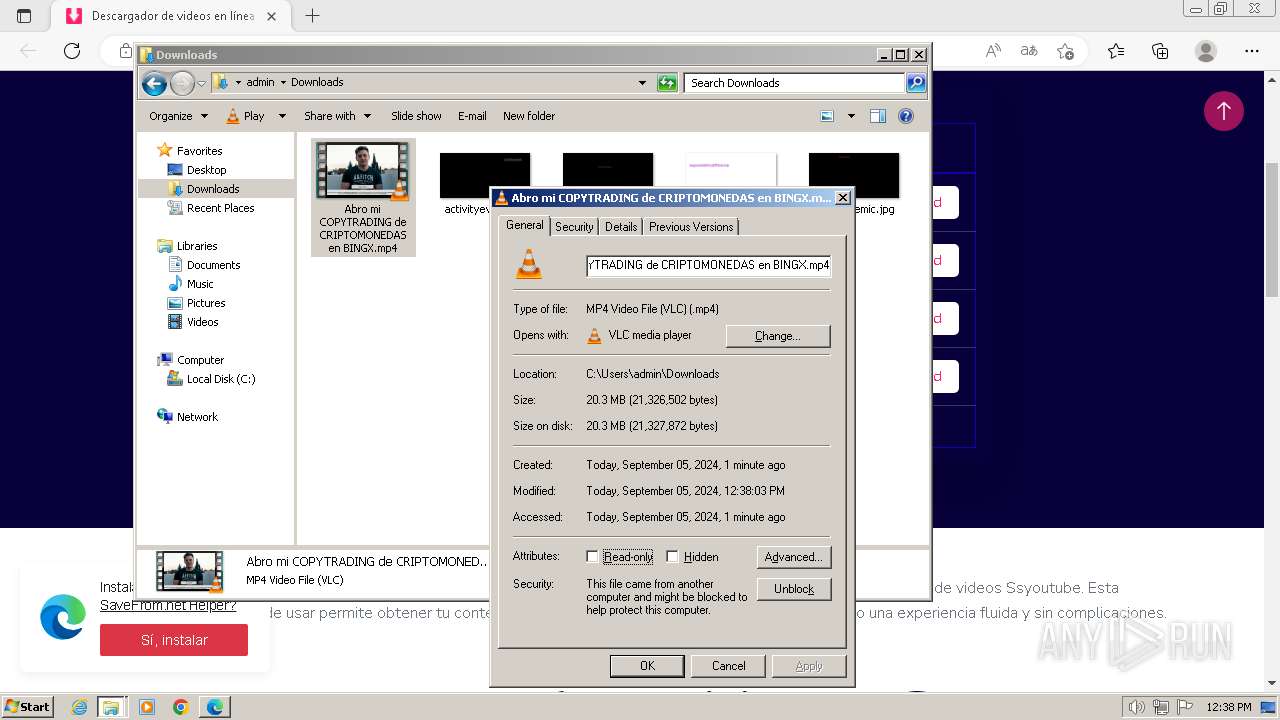Screen dimensions: 1280x720
Task: Open the Music library
Action: (x=199, y=284)
